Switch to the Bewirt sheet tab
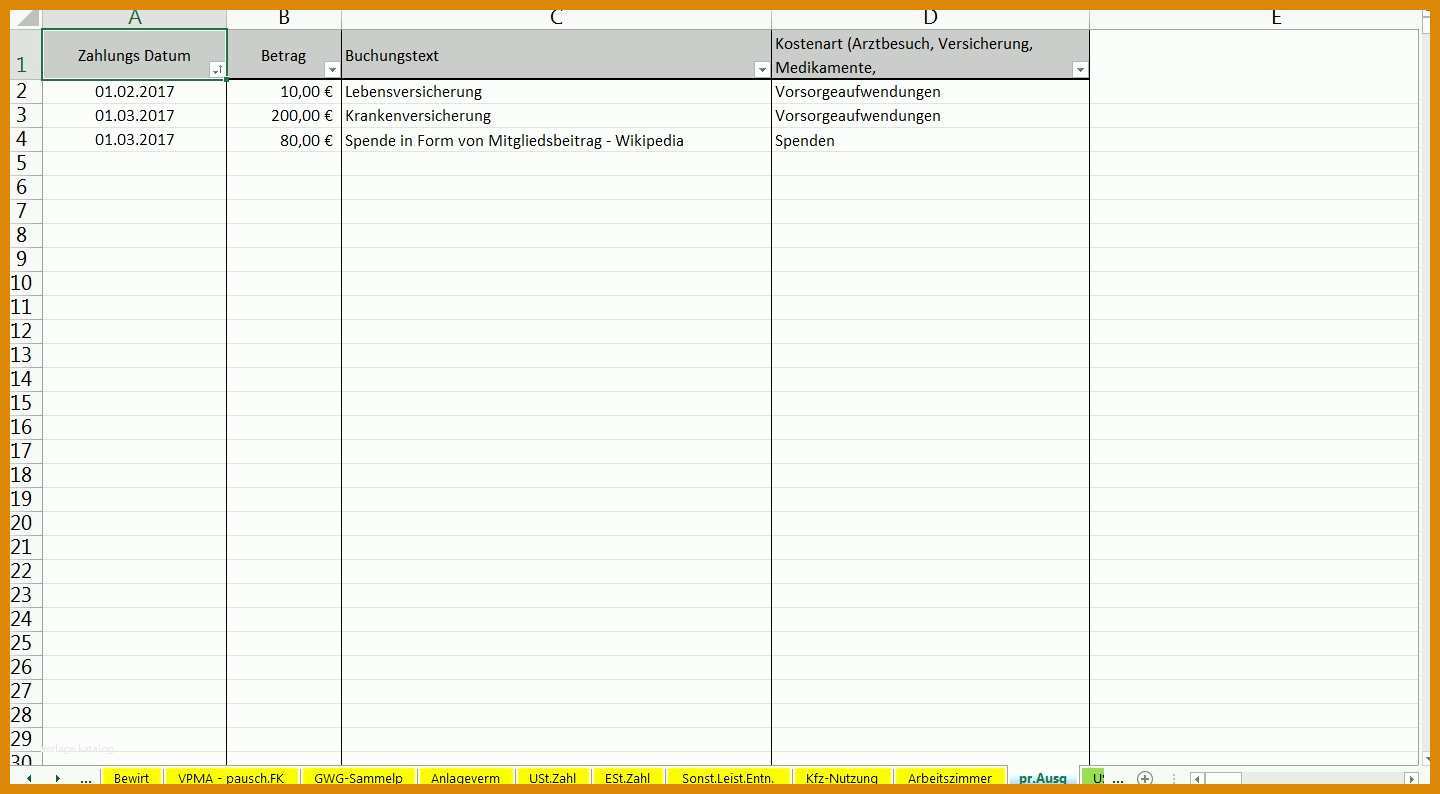Viewport: 1440px width, 794px height. pyautogui.click(x=132, y=778)
